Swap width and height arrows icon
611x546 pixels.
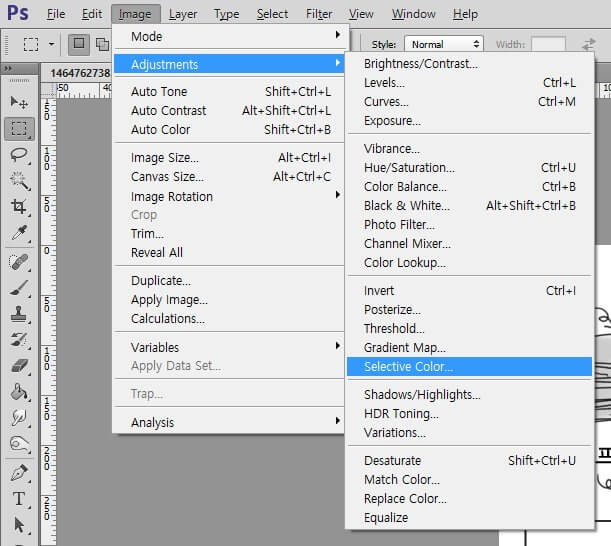pos(589,44)
